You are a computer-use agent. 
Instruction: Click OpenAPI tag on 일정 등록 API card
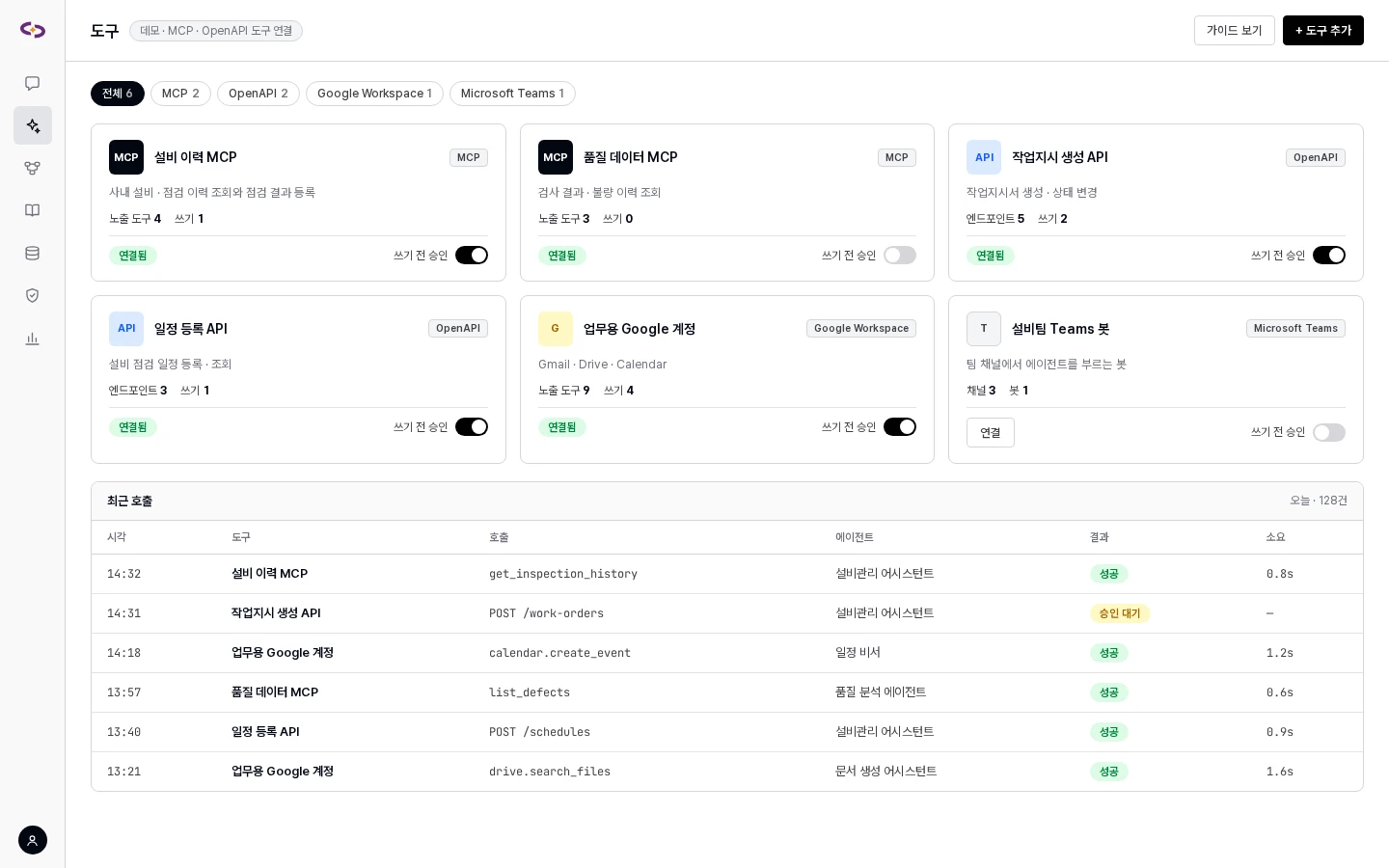click(458, 329)
